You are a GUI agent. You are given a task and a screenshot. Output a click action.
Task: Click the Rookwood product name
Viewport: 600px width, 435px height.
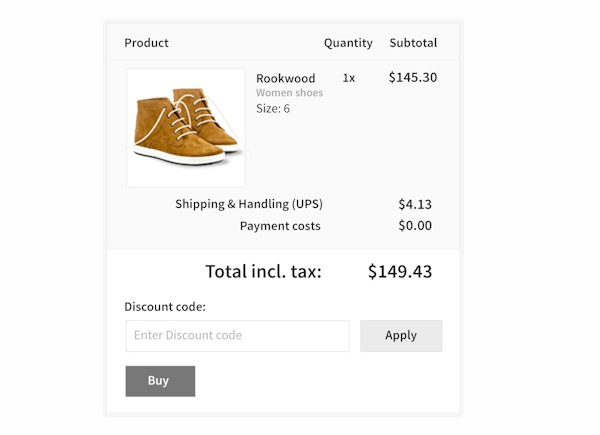point(285,78)
